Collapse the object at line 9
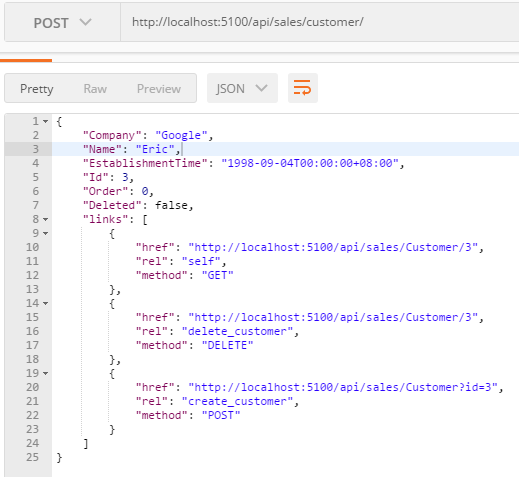 46,233
